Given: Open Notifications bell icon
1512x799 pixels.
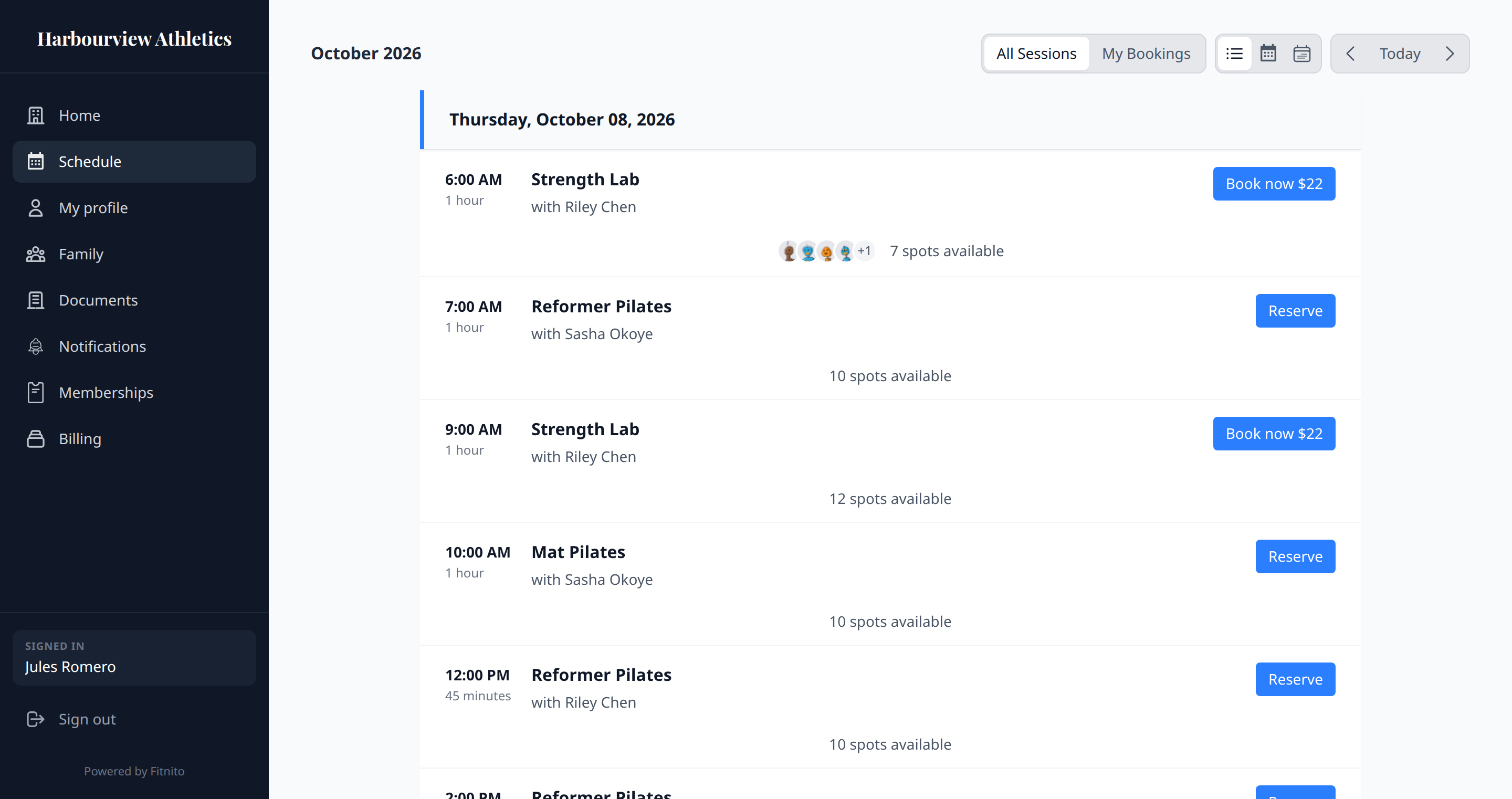Looking at the screenshot, I should click(x=36, y=346).
